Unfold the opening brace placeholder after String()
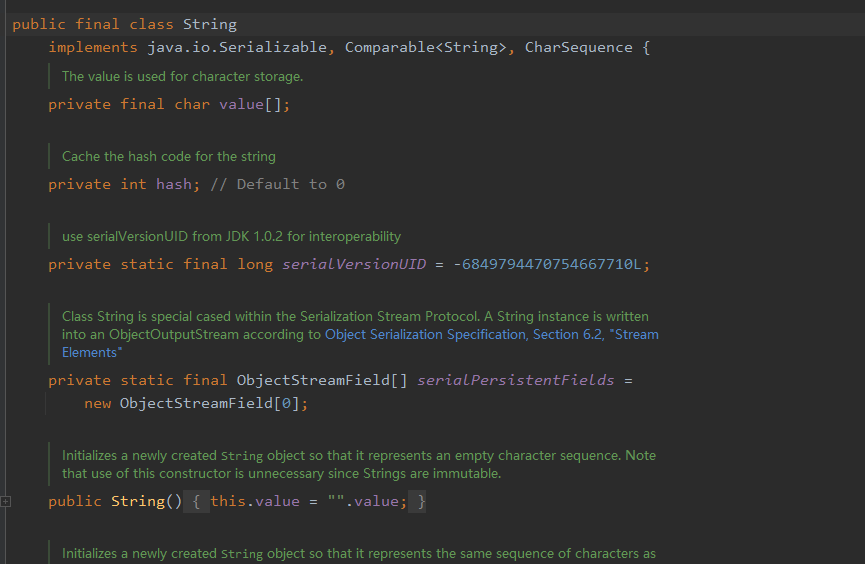Viewport: 865px width, 564px height. tap(196, 502)
